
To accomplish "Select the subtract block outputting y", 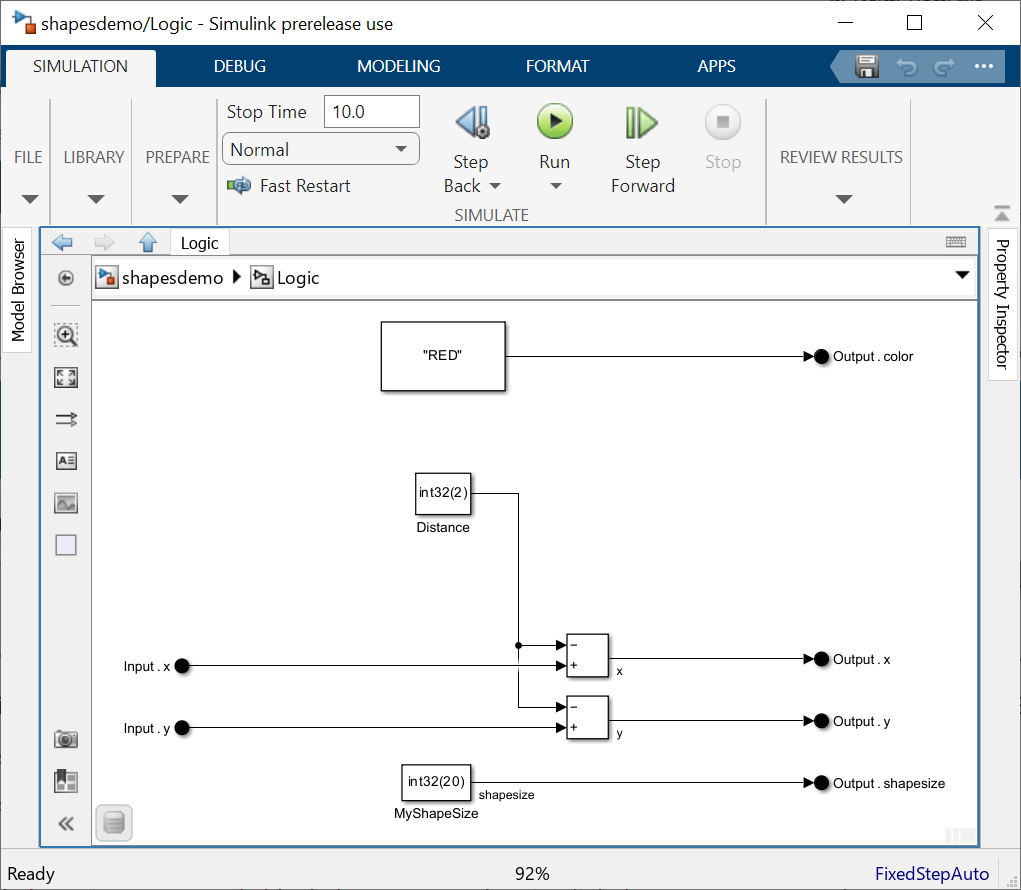I will point(587,717).
